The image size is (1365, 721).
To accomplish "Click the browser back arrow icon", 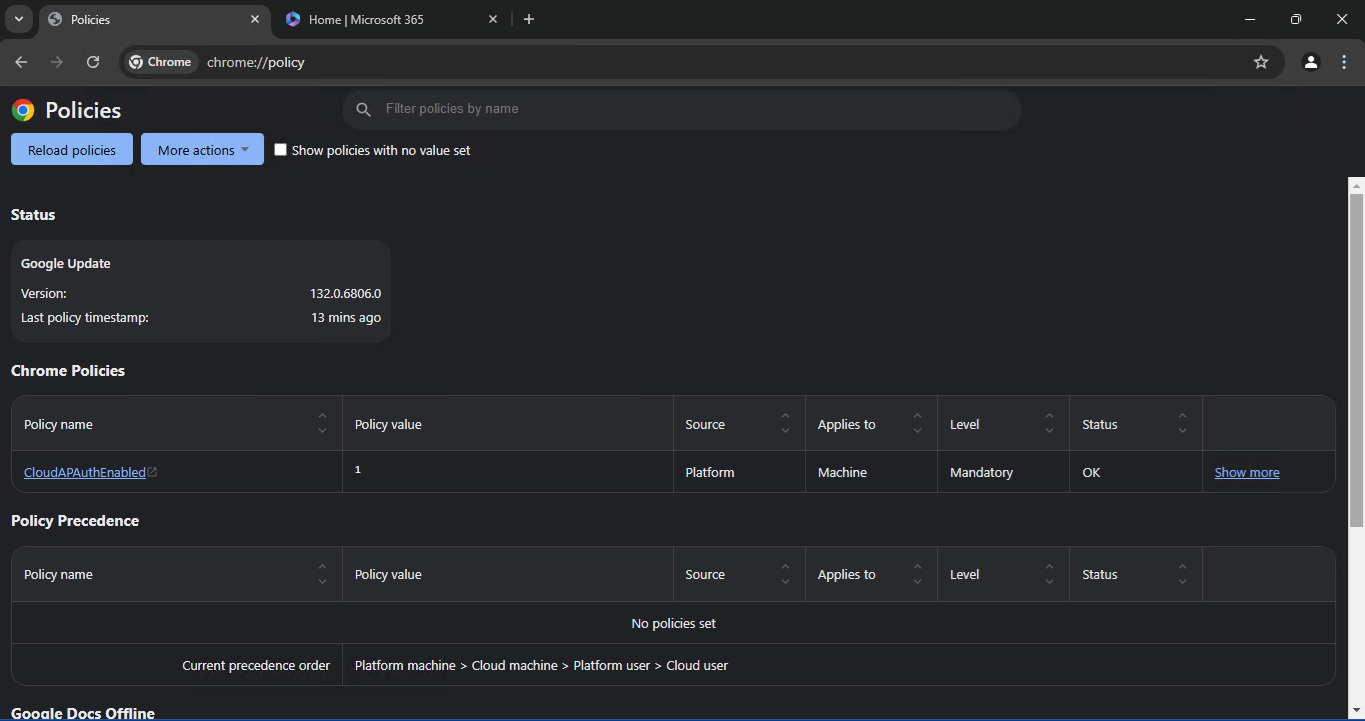I will [22, 62].
